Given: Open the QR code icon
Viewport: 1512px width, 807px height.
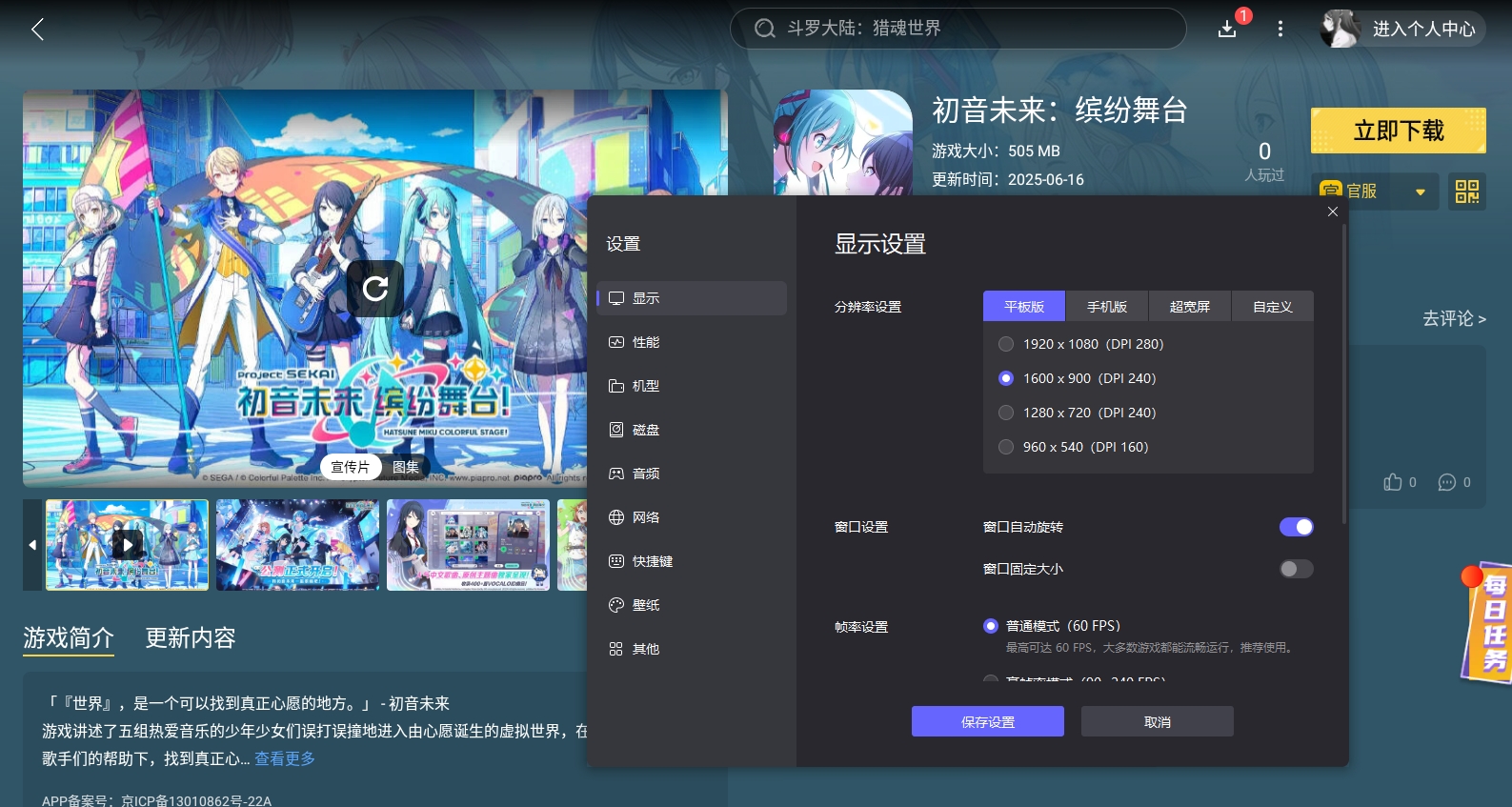Looking at the screenshot, I should (1466, 192).
